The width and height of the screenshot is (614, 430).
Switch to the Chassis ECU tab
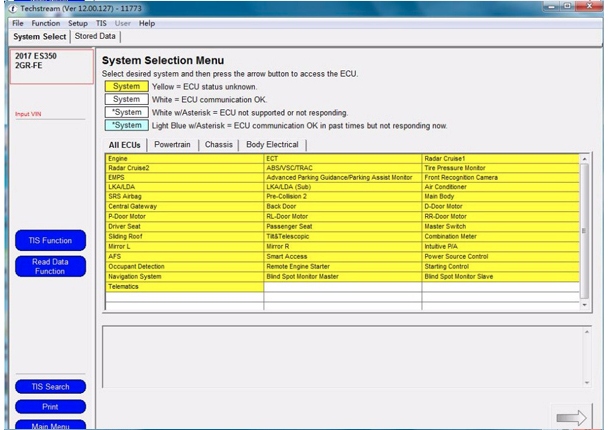[x=219, y=145]
